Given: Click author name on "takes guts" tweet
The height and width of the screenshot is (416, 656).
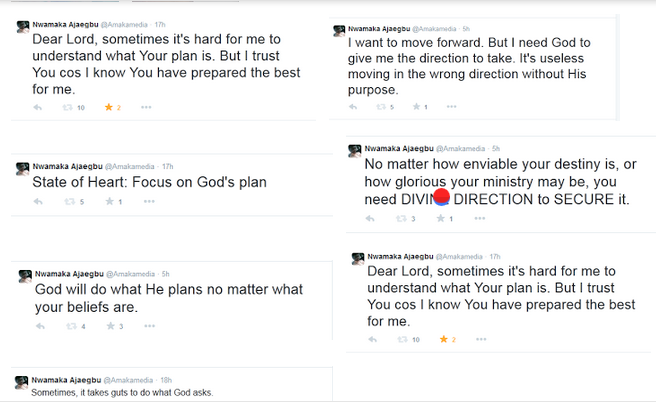Looking at the screenshot, I should tap(64, 381).
